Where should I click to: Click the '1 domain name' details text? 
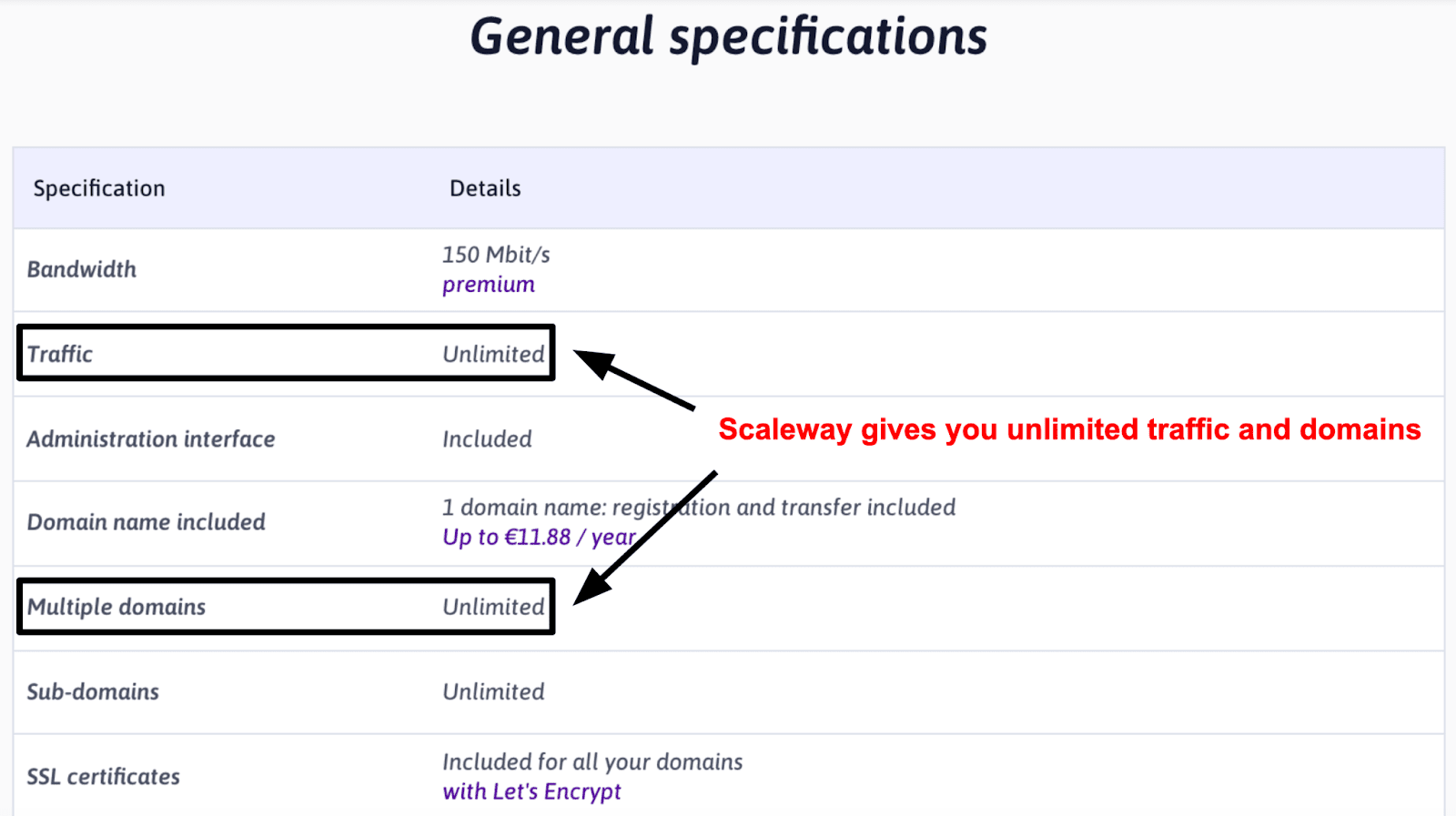click(699, 507)
